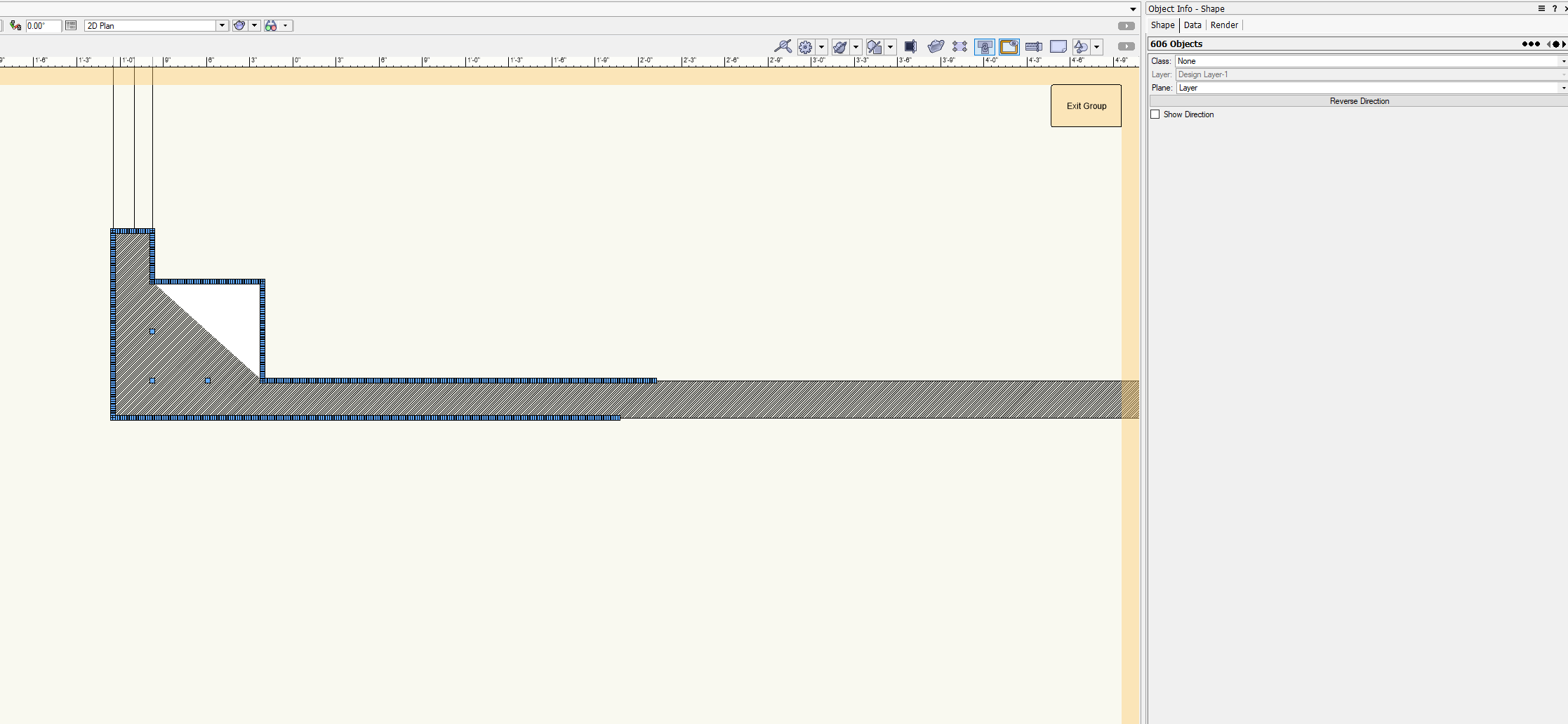Click the rotate plan icon at the far left
The image size is (1568, 724).
click(x=15, y=26)
